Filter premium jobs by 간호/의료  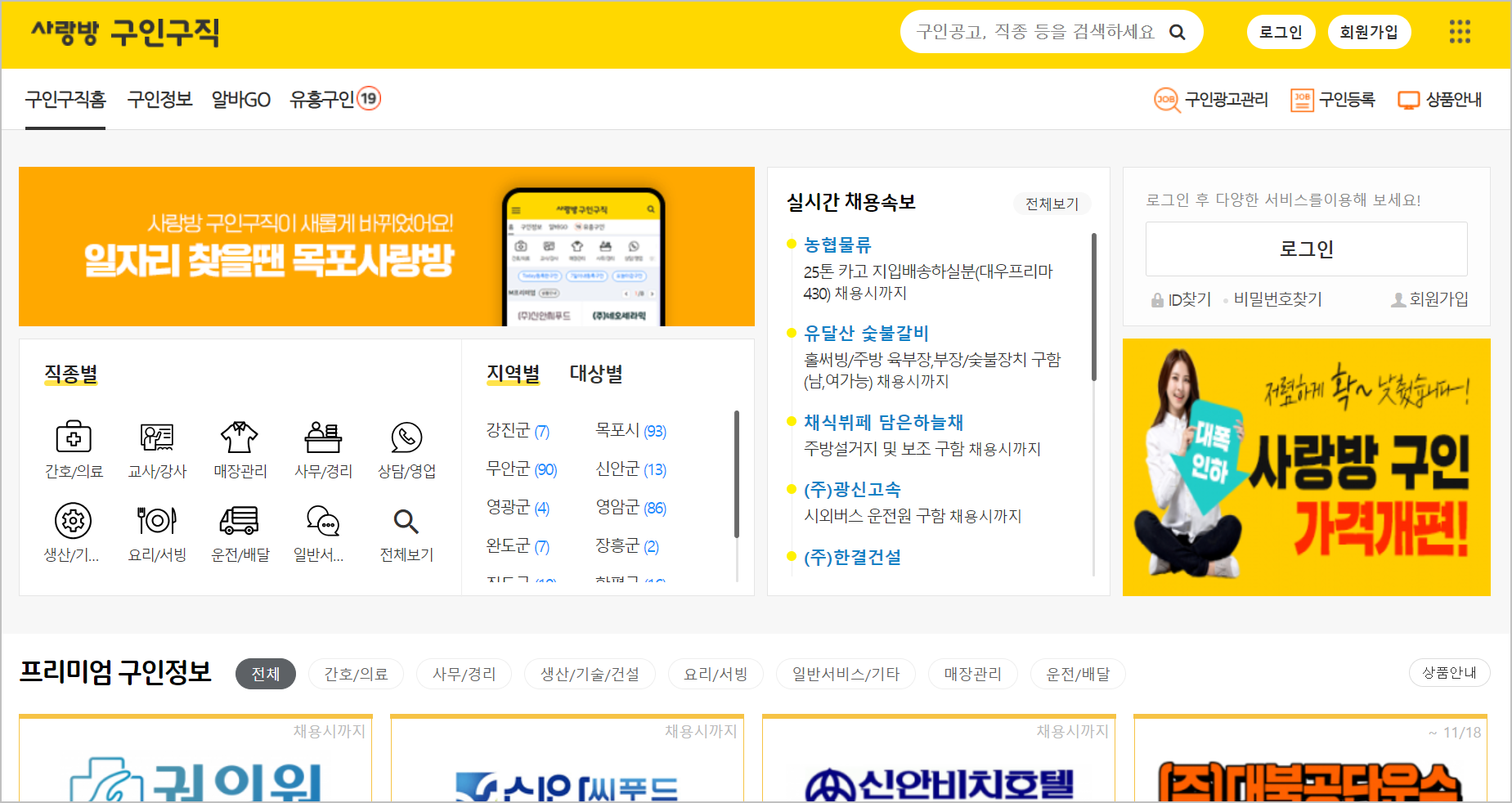(x=357, y=674)
